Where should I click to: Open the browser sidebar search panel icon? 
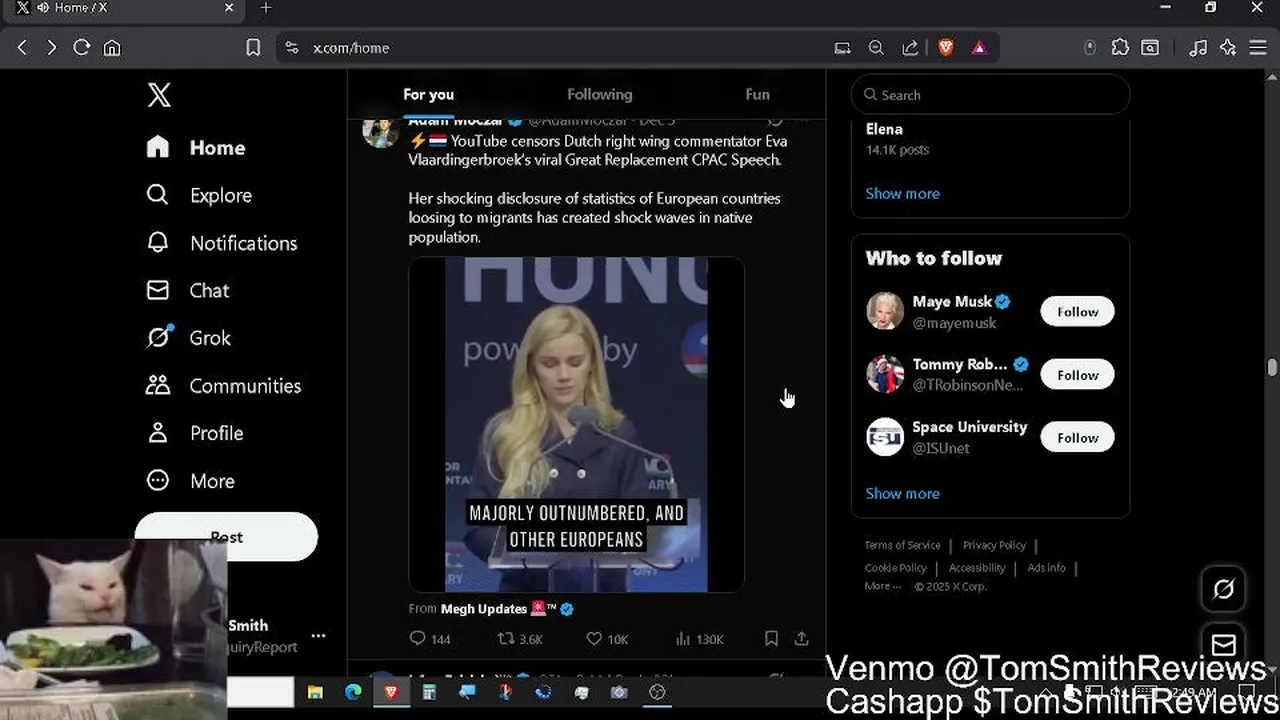point(1151,47)
